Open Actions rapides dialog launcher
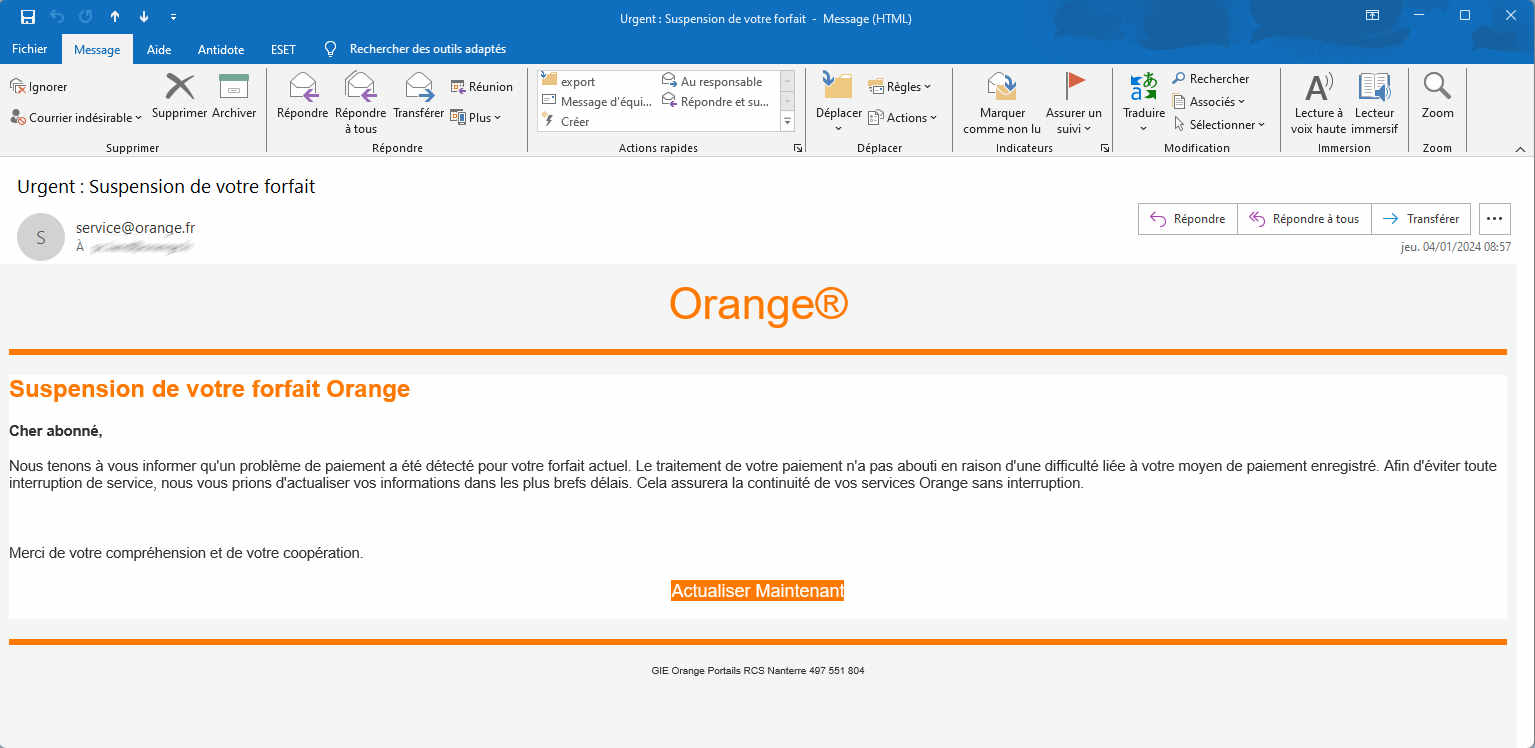The height and width of the screenshot is (748, 1535). coord(798,148)
